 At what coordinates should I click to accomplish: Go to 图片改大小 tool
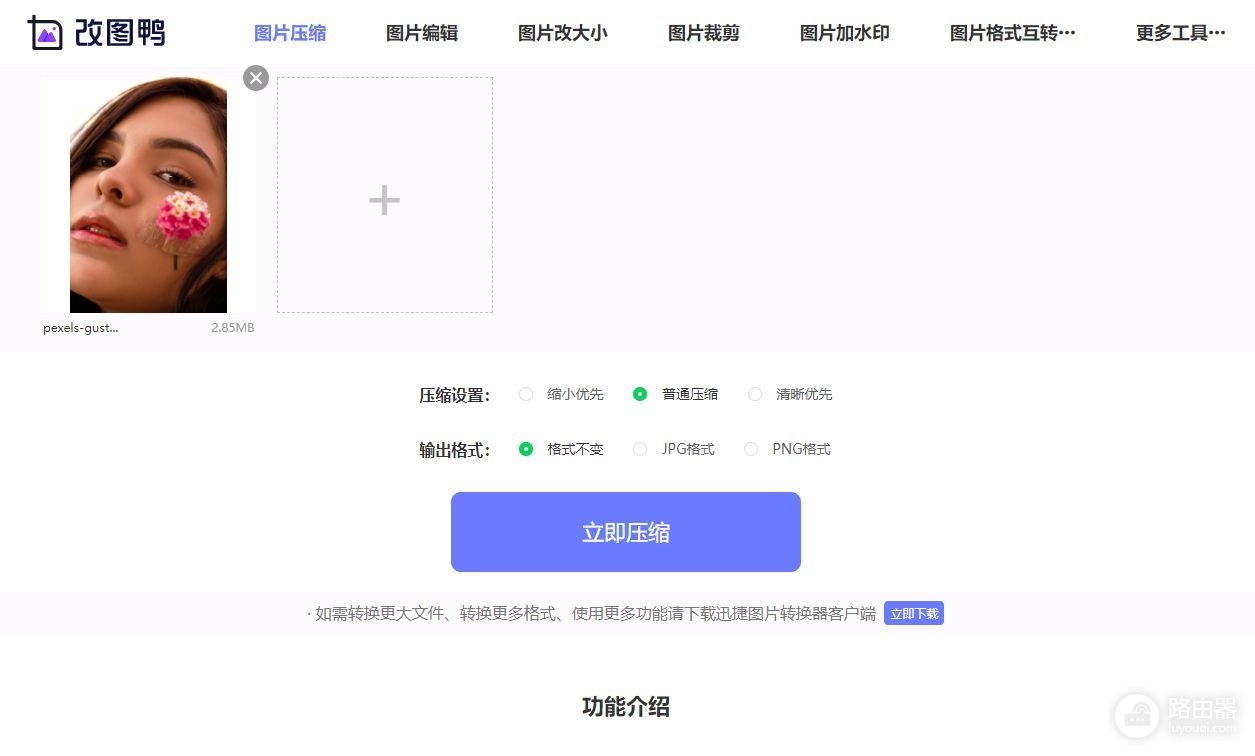tap(562, 33)
